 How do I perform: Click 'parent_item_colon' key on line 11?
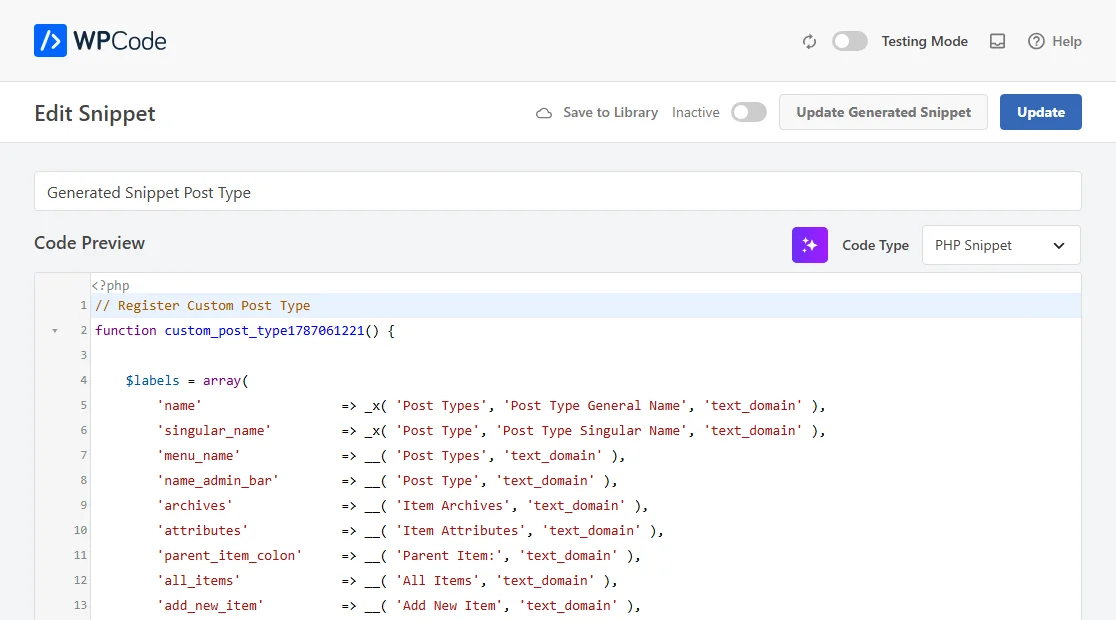tap(229, 555)
